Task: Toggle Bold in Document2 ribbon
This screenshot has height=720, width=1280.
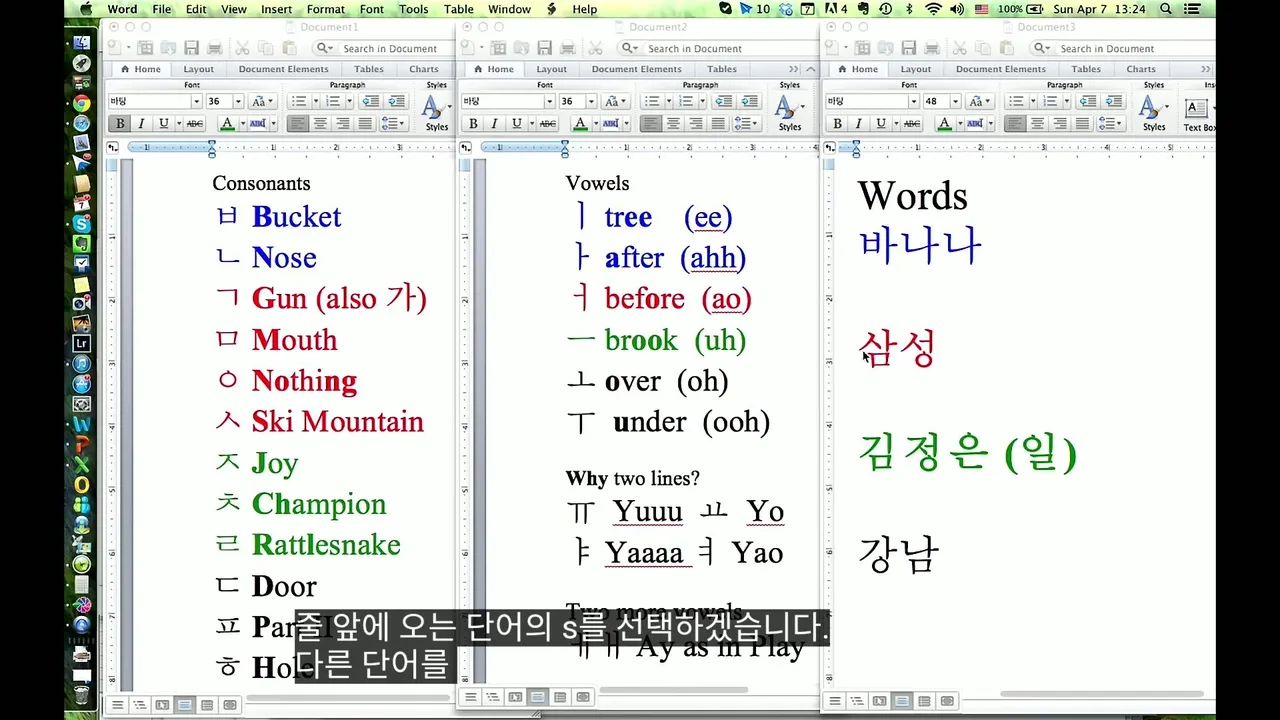Action: (x=473, y=124)
